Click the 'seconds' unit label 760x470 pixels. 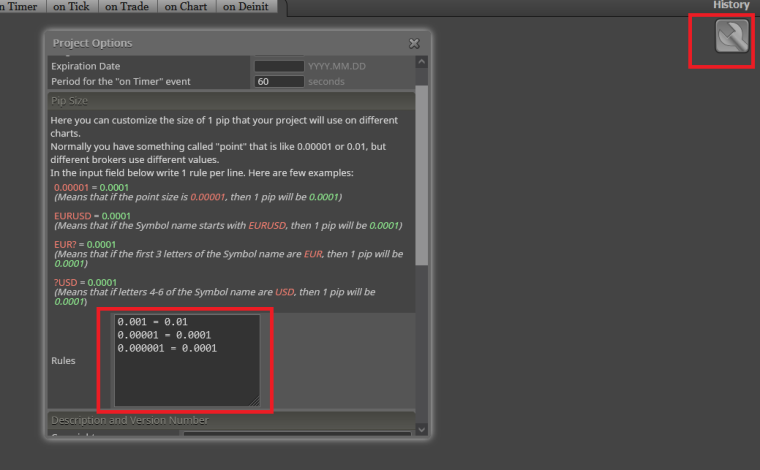(x=326, y=81)
